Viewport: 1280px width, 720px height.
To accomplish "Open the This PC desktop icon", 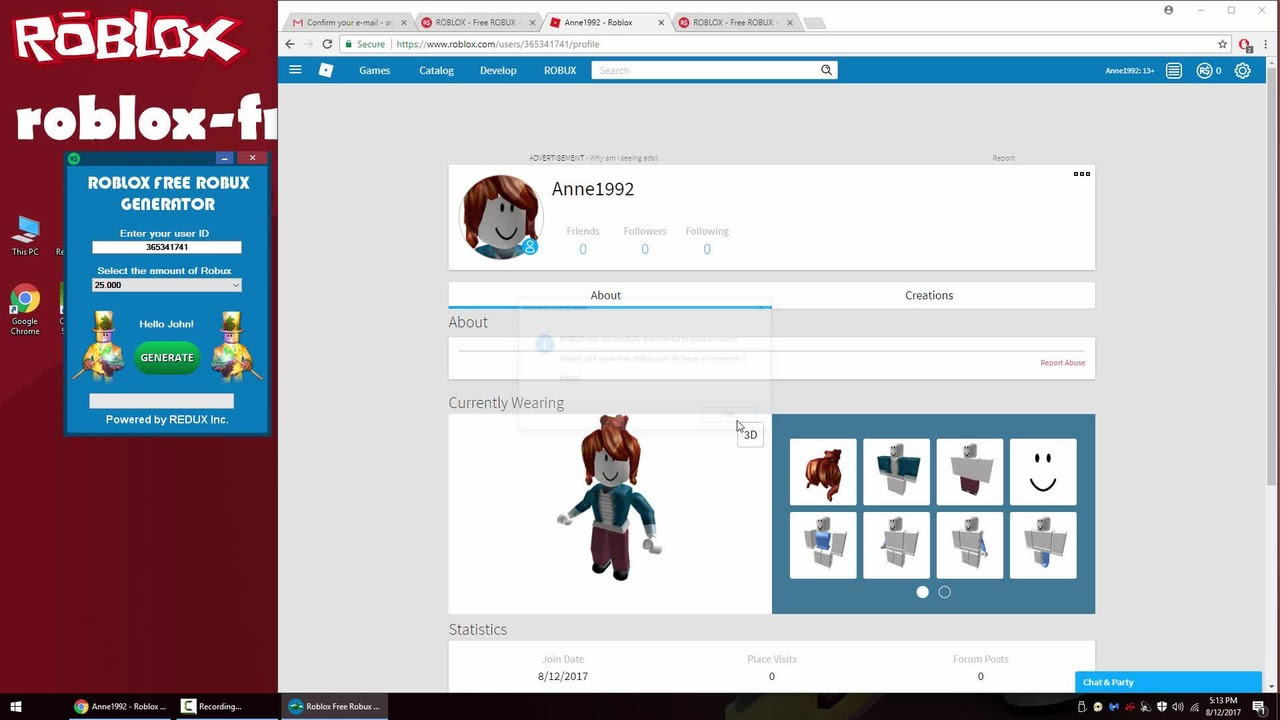I will coord(26,237).
